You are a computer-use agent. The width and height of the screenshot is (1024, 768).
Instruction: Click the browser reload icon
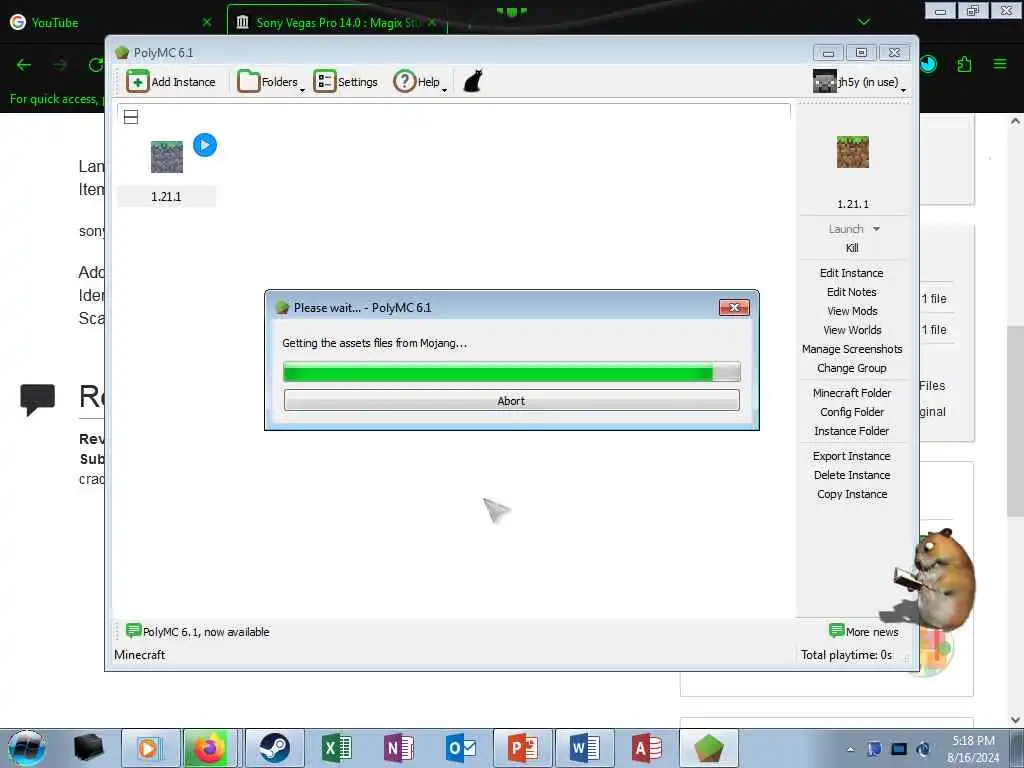click(x=96, y=65)
